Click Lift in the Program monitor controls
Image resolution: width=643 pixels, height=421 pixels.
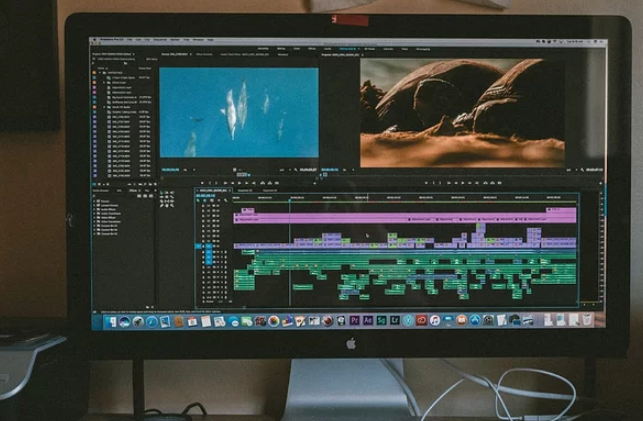485,183
